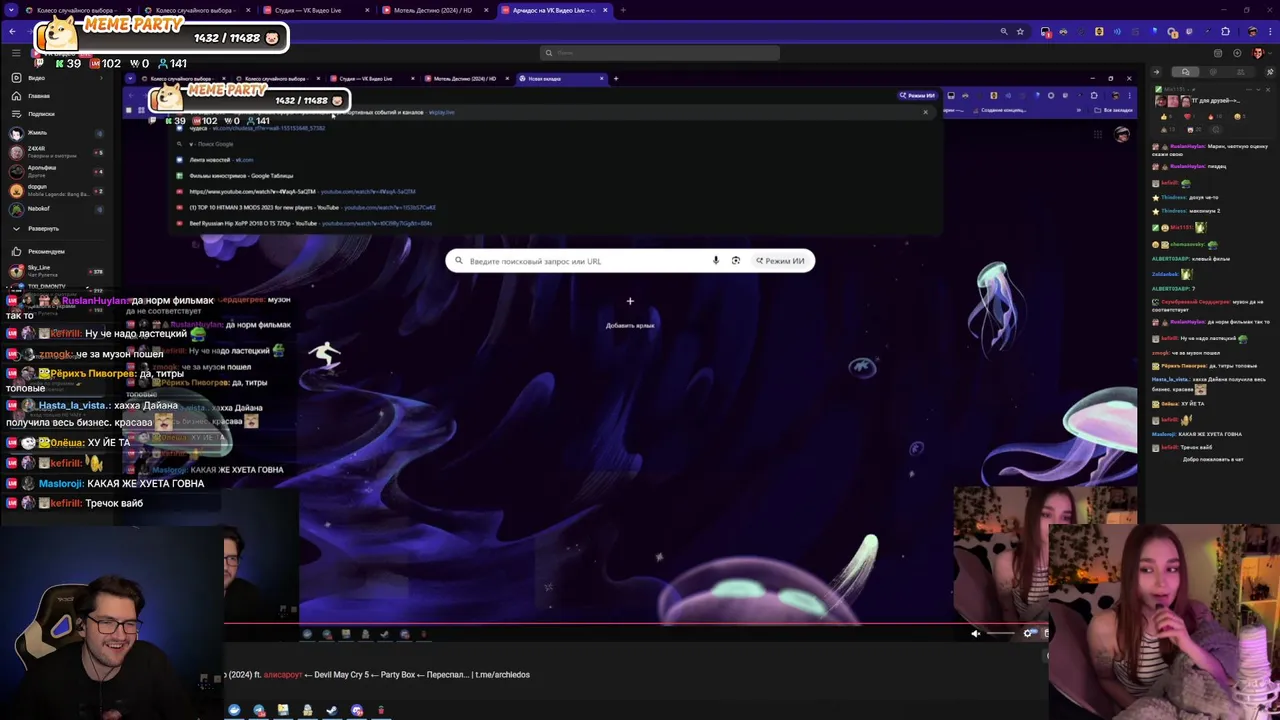
Task: Open Steam icon in taskbar
Action: click(332, 711)
